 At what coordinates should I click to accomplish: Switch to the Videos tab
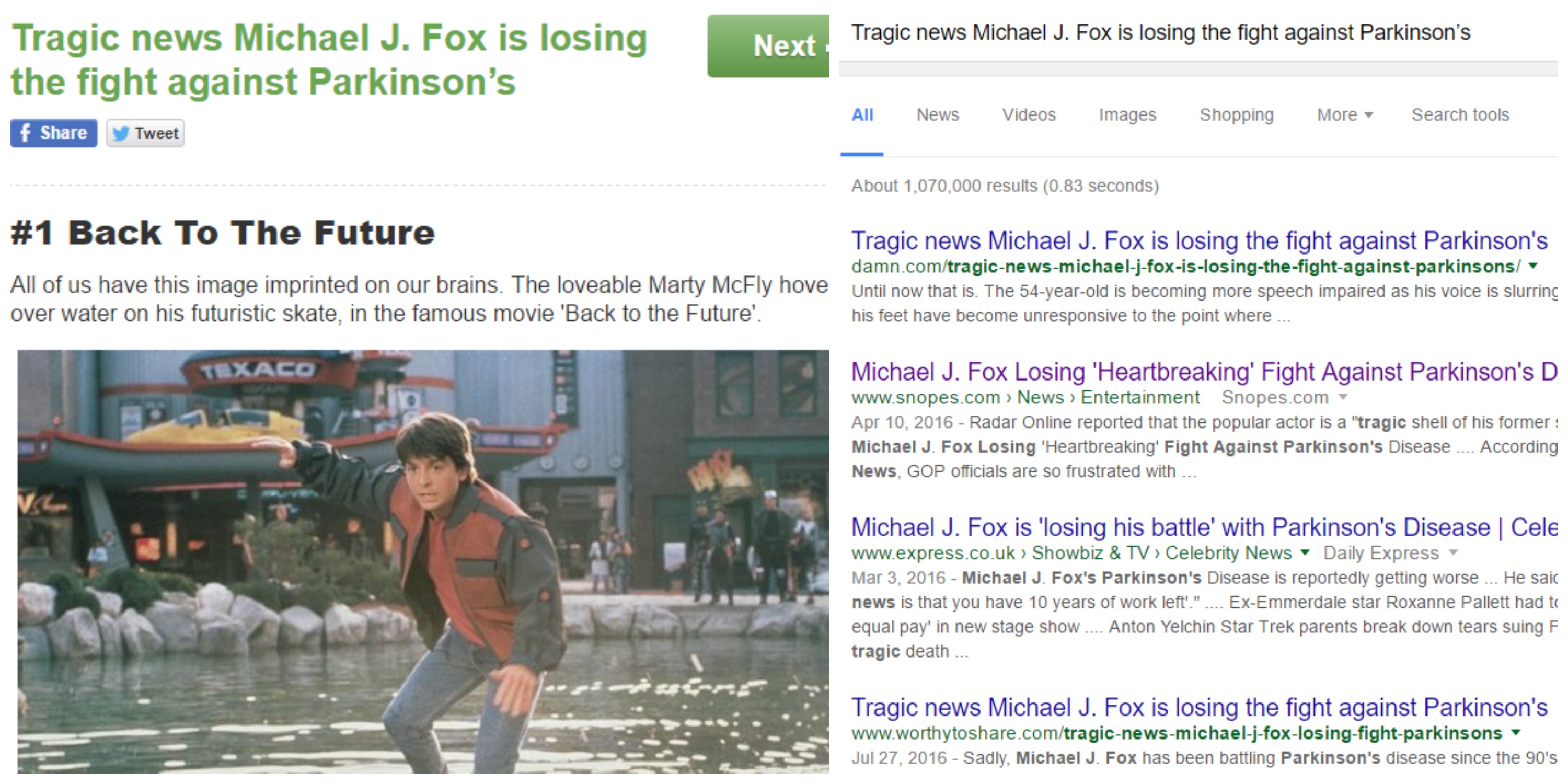tap(1029, 114)
